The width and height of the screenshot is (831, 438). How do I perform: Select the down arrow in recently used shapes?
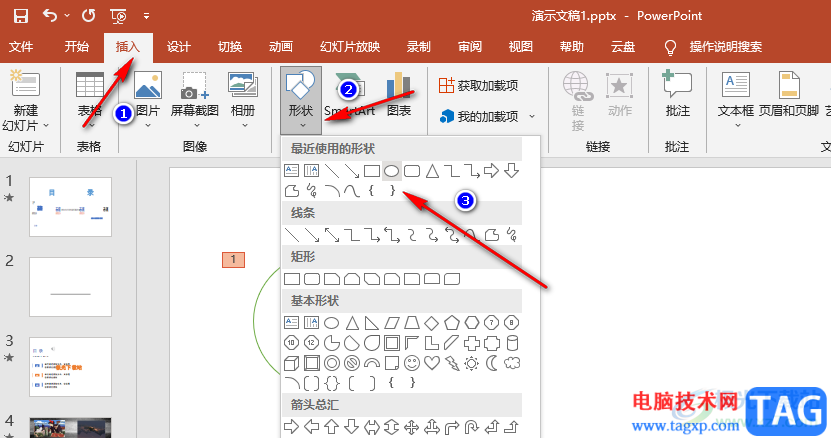click(x=511, y=171)
